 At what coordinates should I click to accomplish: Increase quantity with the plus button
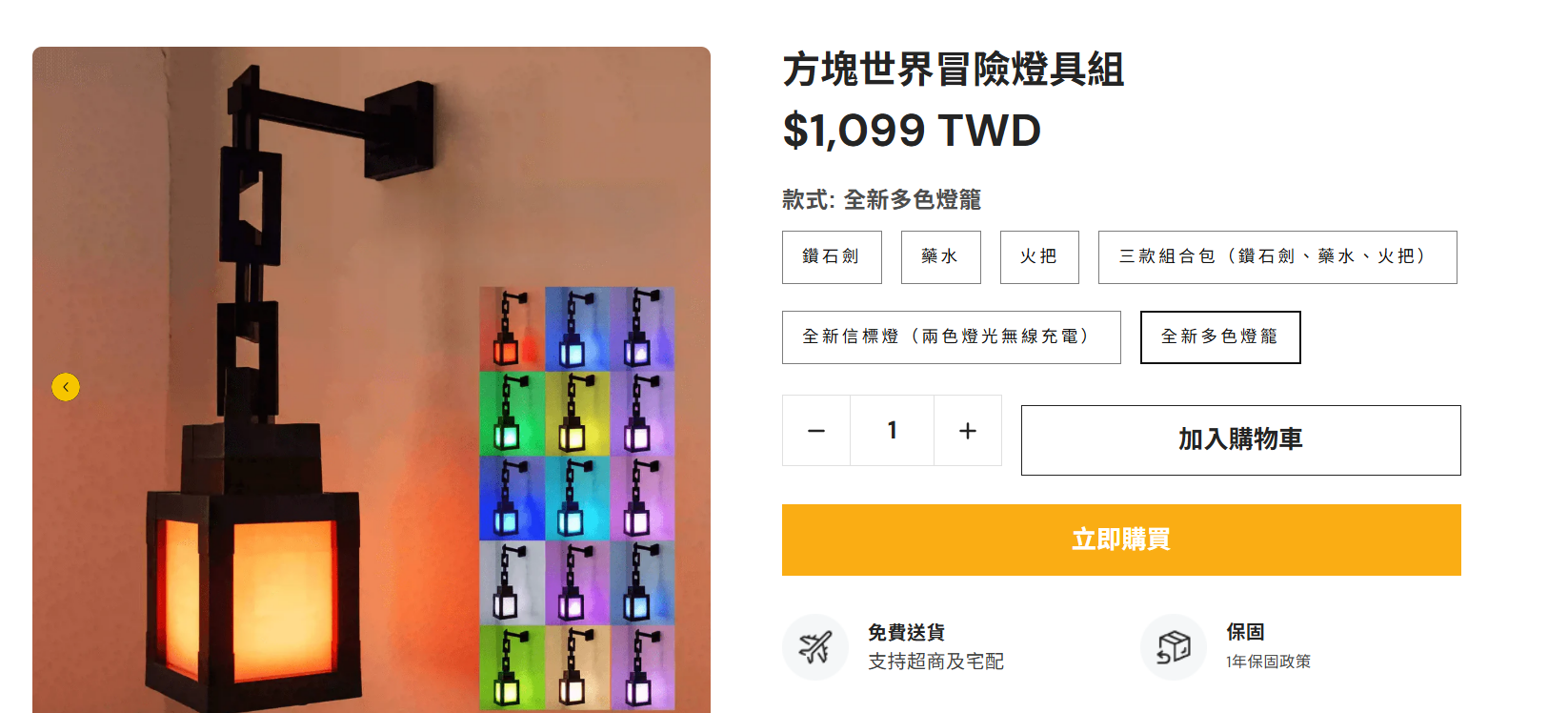(968, 431)
